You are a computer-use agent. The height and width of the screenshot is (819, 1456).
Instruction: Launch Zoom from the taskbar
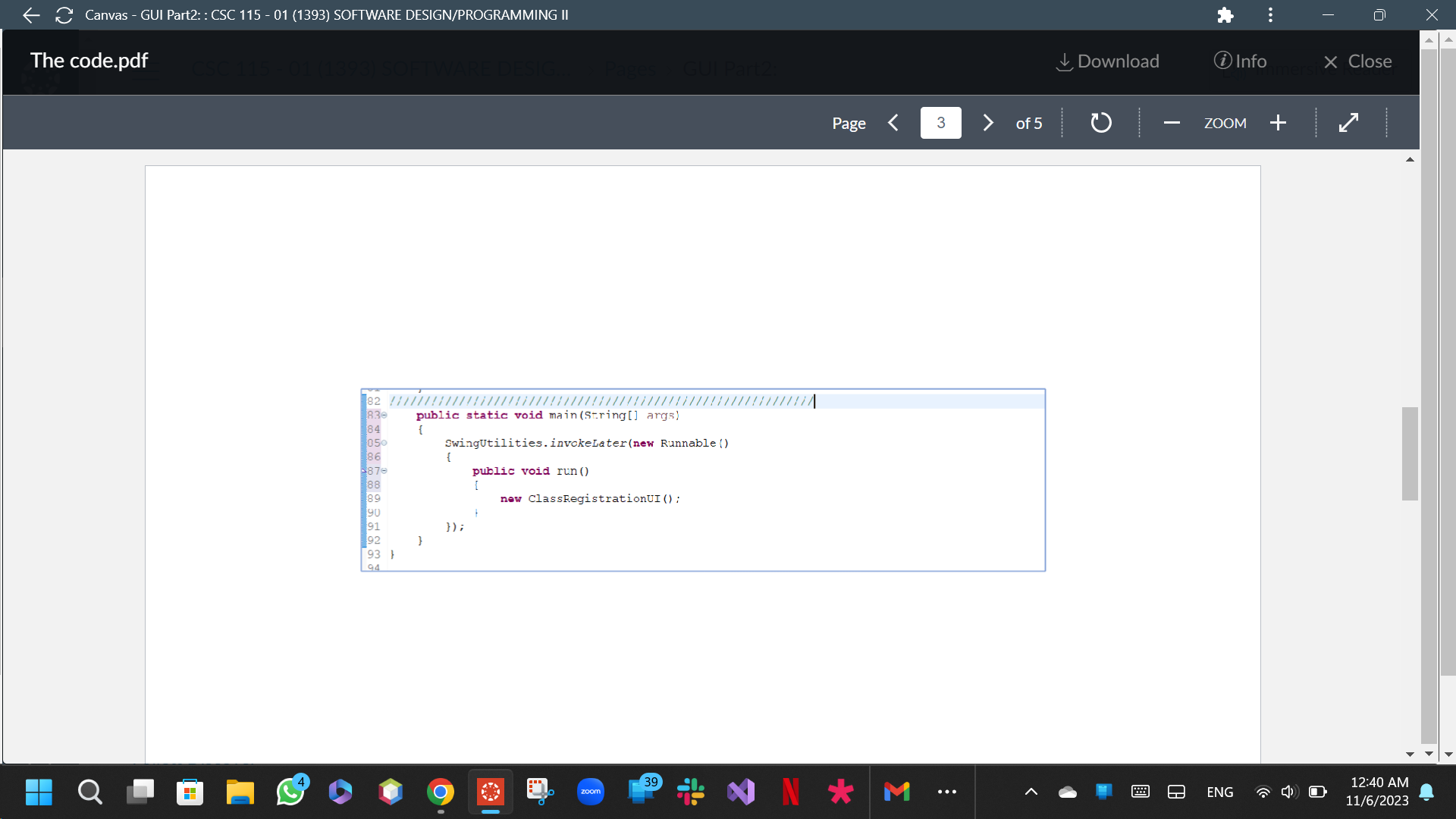(591, 791)
